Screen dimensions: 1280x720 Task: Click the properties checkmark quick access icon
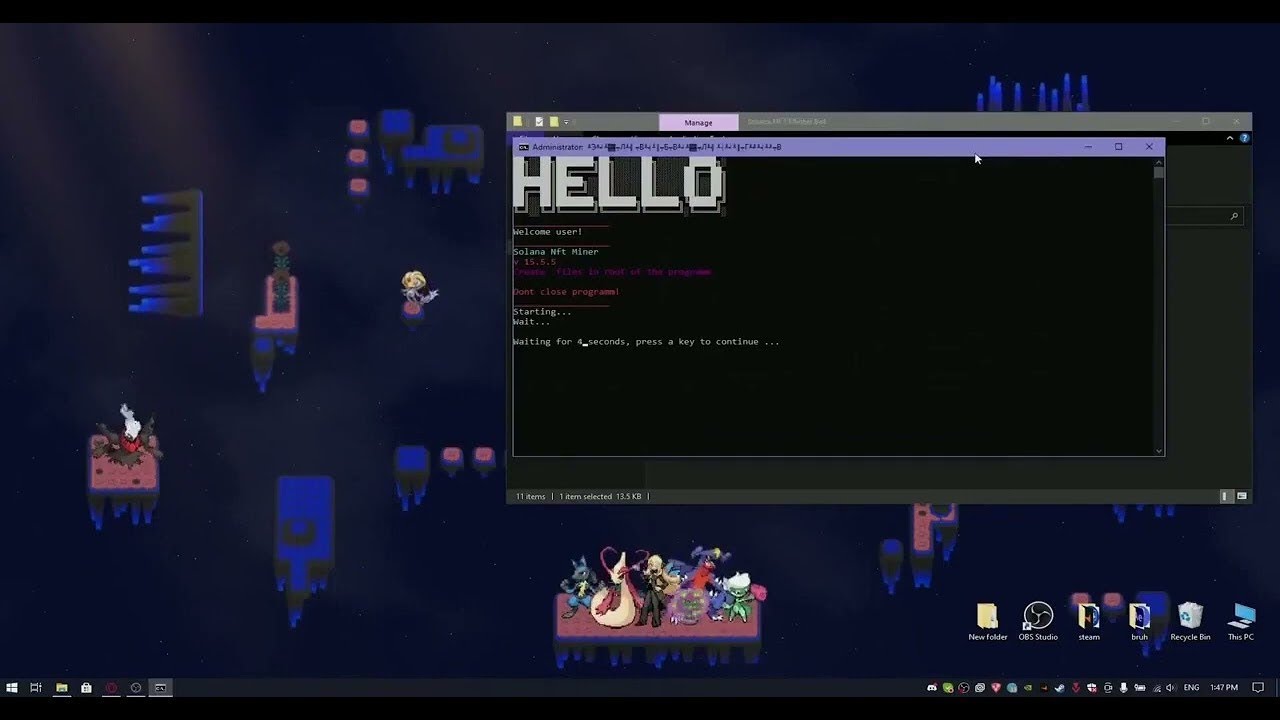[539, 122]
